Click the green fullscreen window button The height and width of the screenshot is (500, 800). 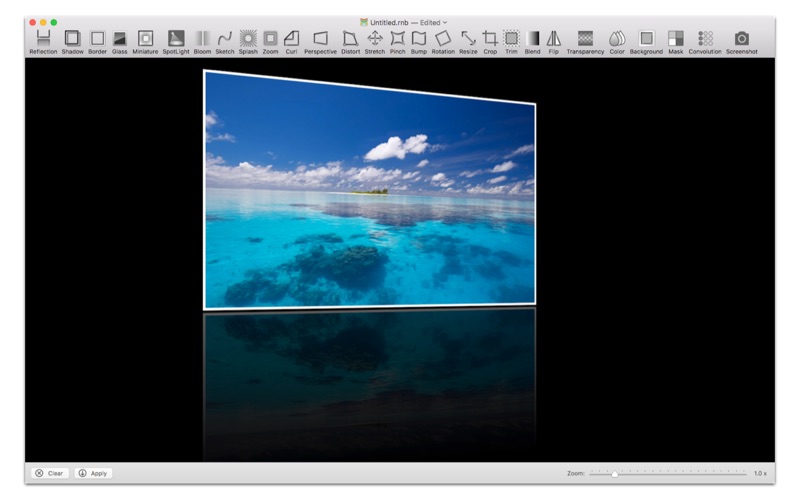tap(54, 22)
